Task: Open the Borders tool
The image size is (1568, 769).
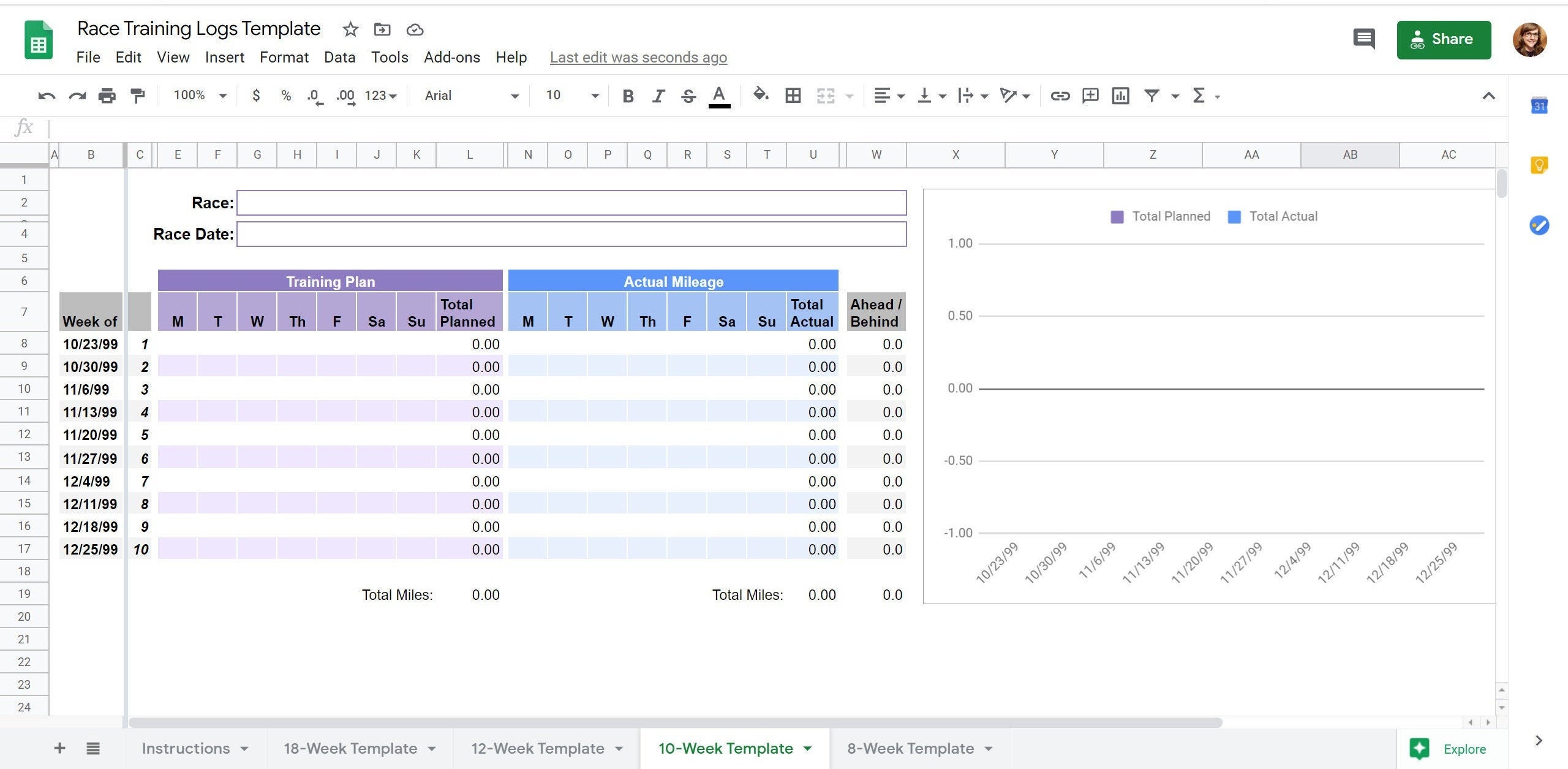Action: [793, 96]
